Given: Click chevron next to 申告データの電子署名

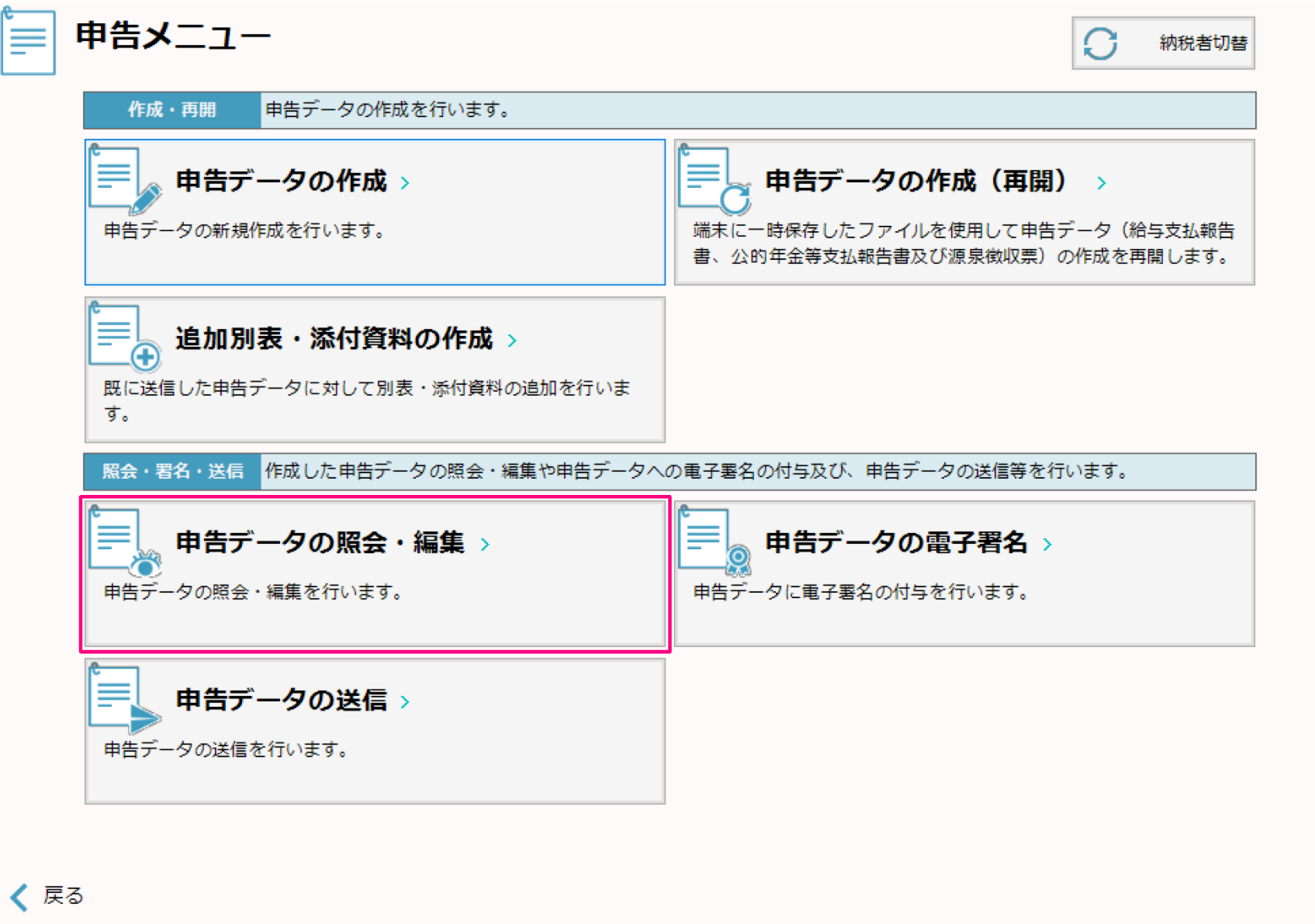Looking at the screenshot, I should (x=1047, y=545).
